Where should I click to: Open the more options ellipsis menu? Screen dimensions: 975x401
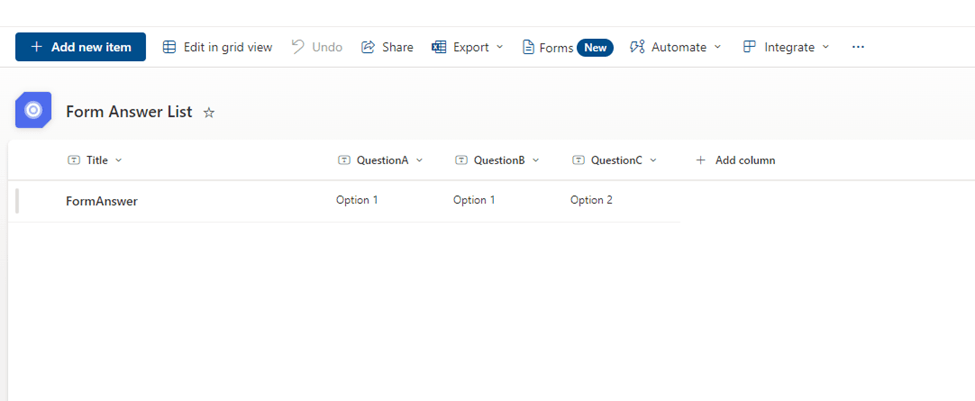(x=858, y=47)
